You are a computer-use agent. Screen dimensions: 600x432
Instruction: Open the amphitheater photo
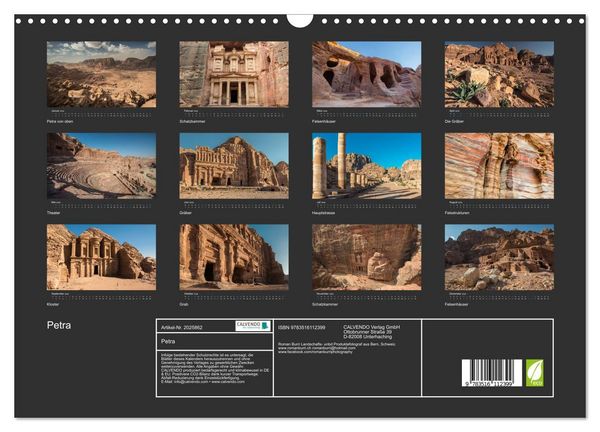[101, 166]
